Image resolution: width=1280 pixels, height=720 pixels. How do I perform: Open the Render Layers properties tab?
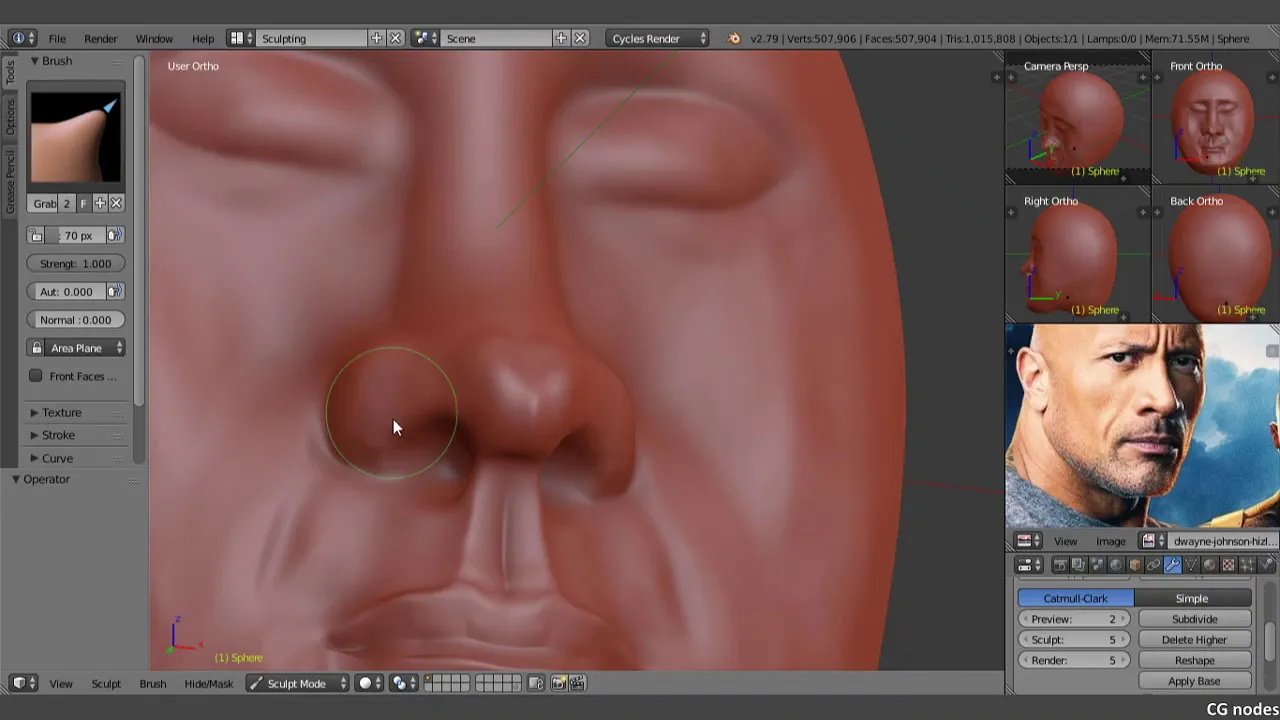click(1078, 566)
